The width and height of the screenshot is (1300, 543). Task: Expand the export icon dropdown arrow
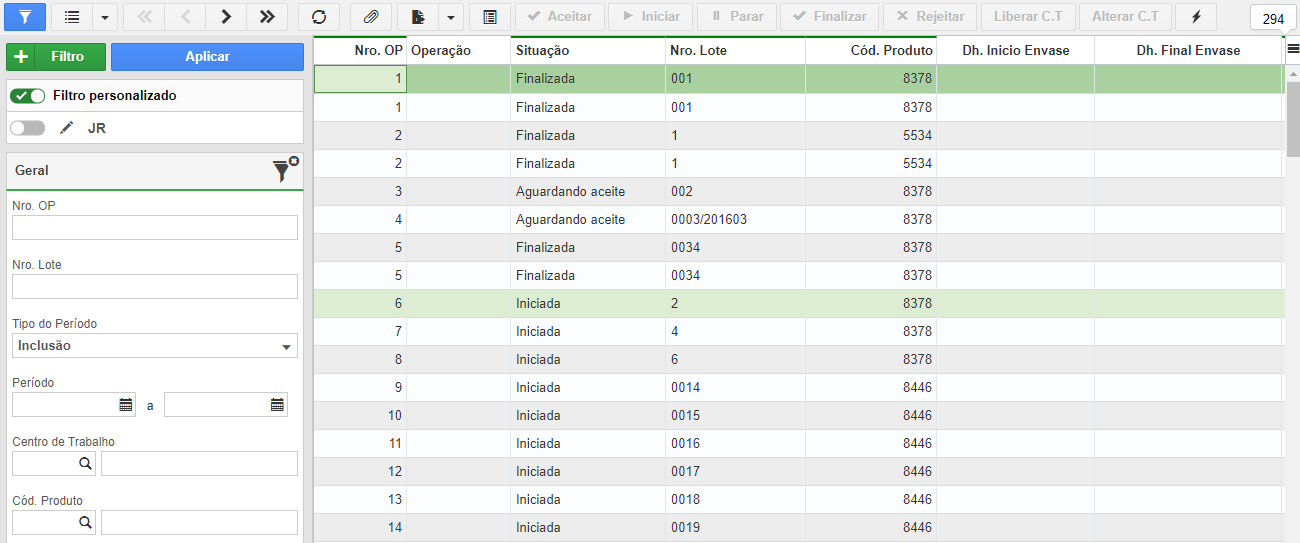pos(451,17)
